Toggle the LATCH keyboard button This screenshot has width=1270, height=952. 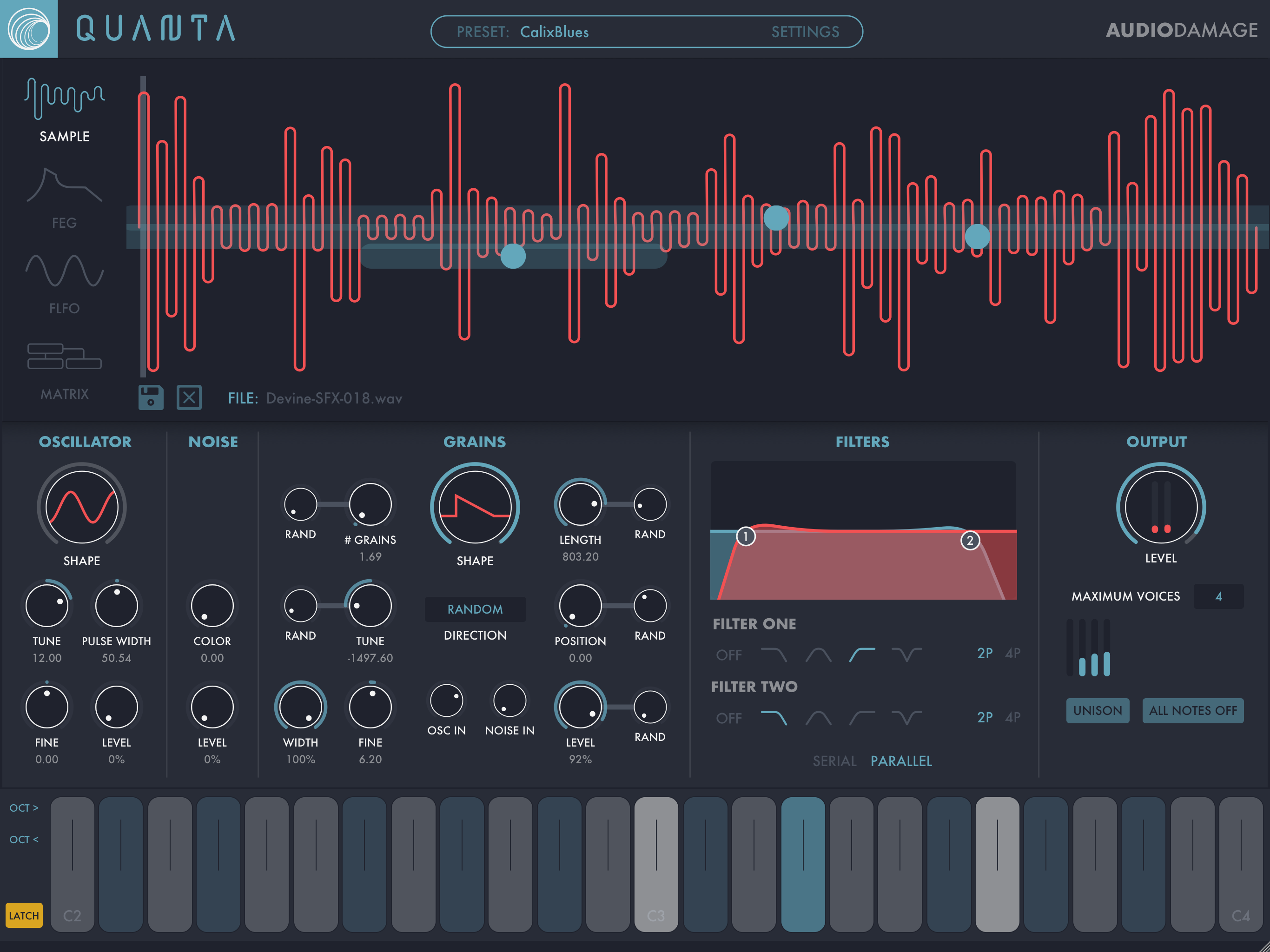pyautogui.click(x=24, y=915)
